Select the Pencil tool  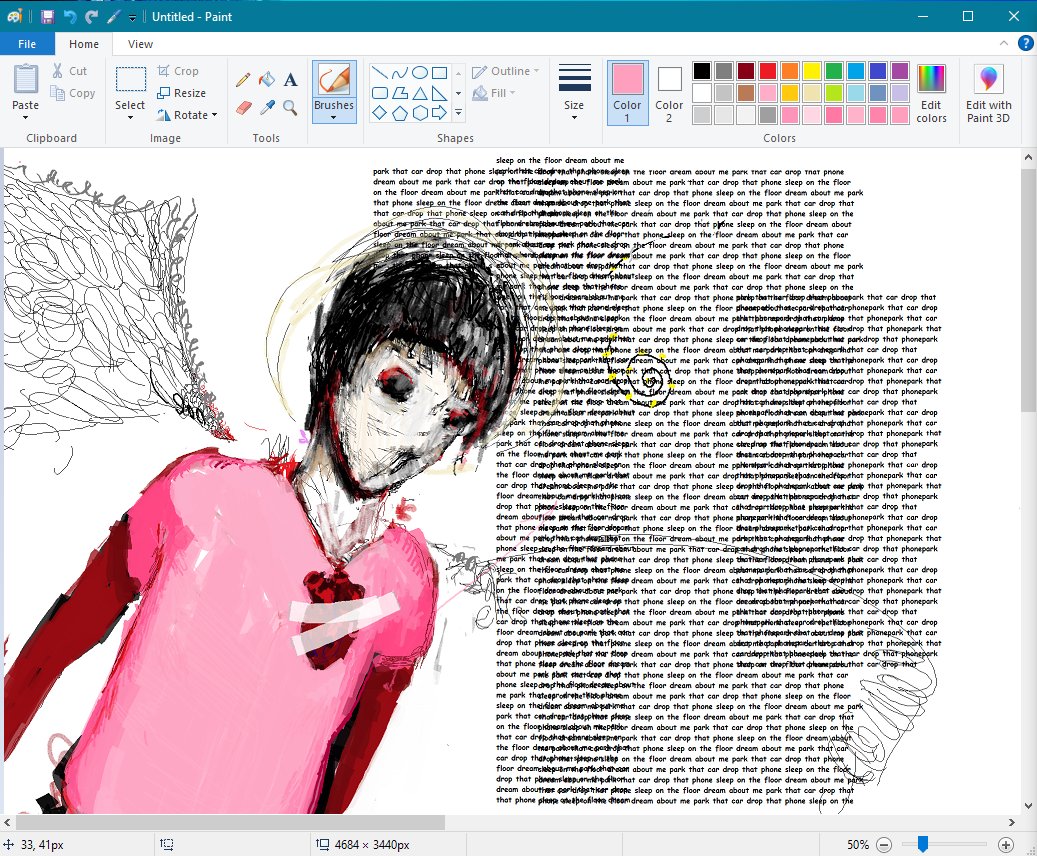click(243, 80)
